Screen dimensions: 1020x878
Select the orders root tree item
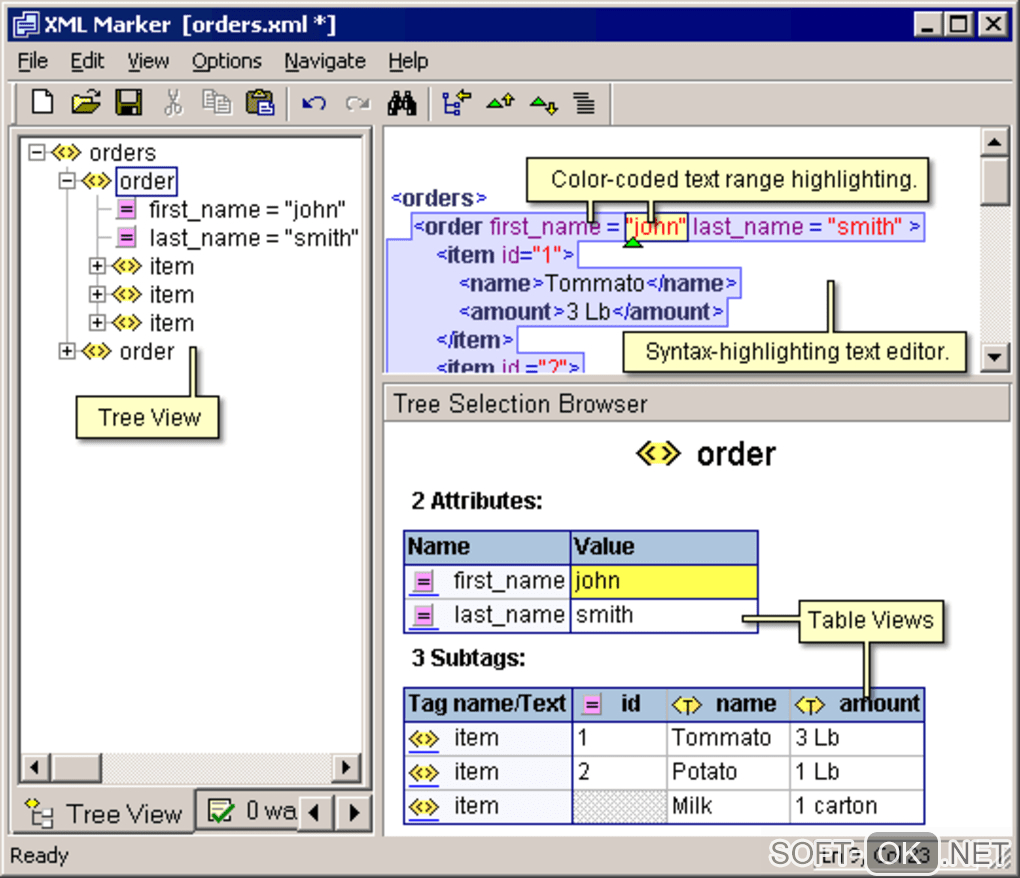[122, 153]
